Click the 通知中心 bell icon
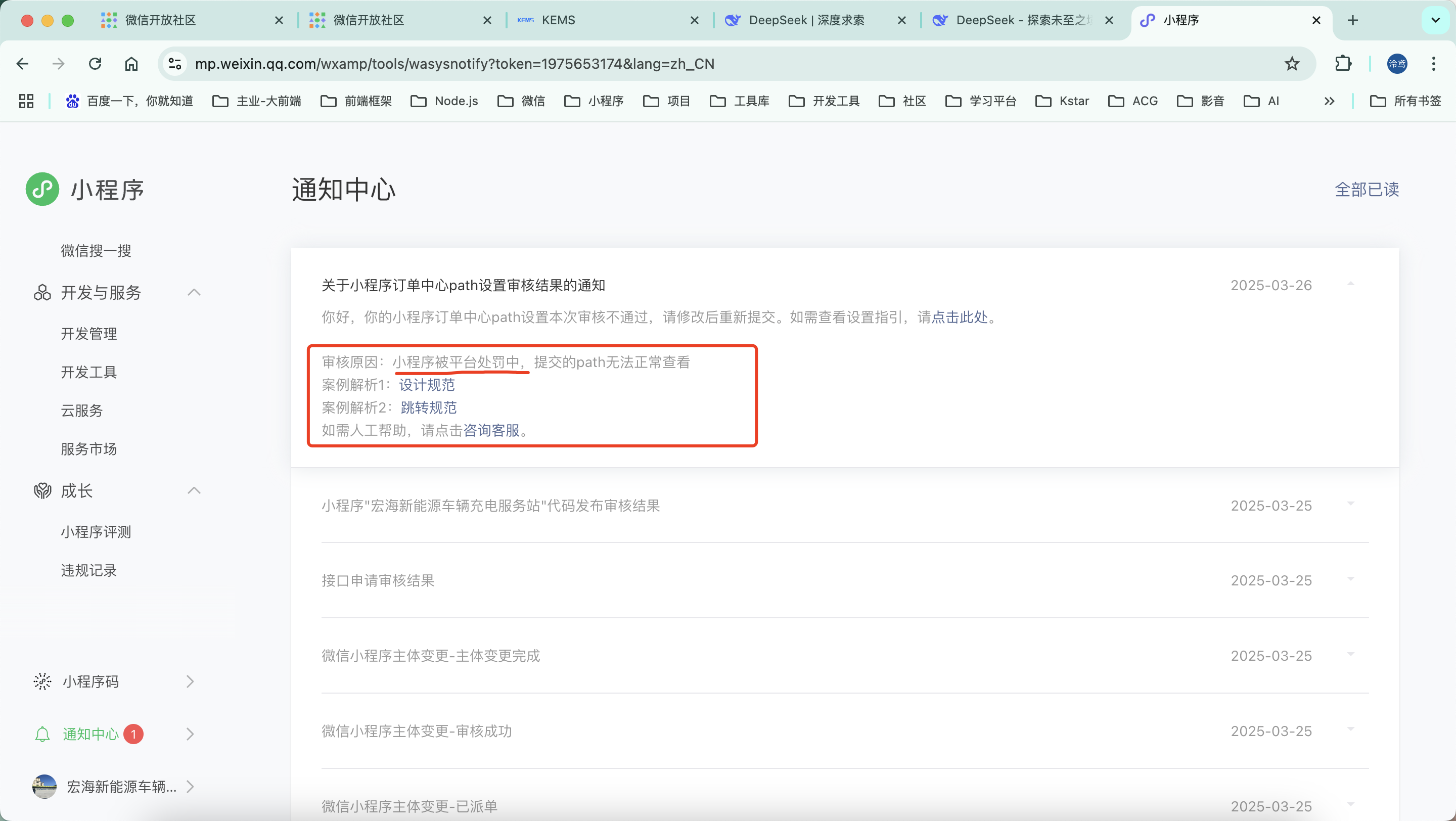The image size is (1456, 821). [x=42, y=734]
